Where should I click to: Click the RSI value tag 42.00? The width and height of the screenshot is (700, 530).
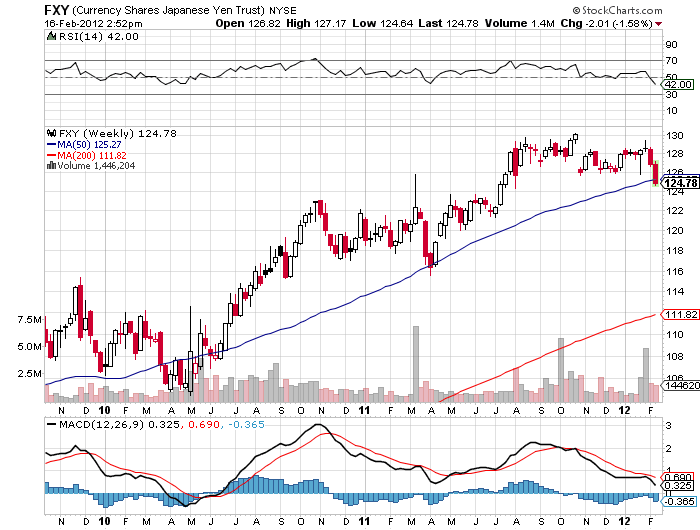tap(678, 85)
